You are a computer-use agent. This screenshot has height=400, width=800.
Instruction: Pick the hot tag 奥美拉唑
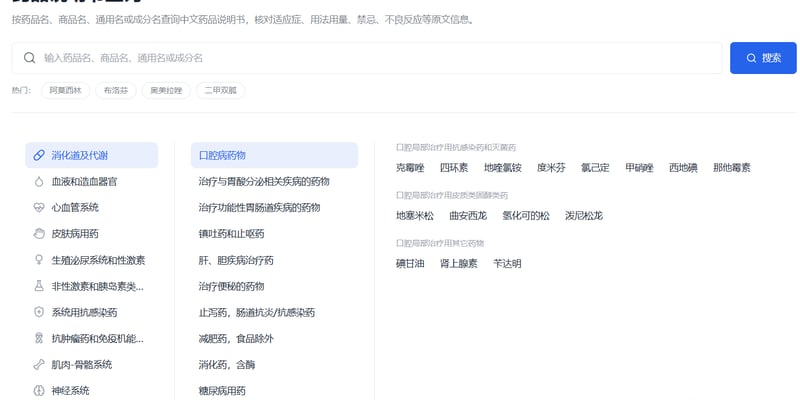click(166, 91)
